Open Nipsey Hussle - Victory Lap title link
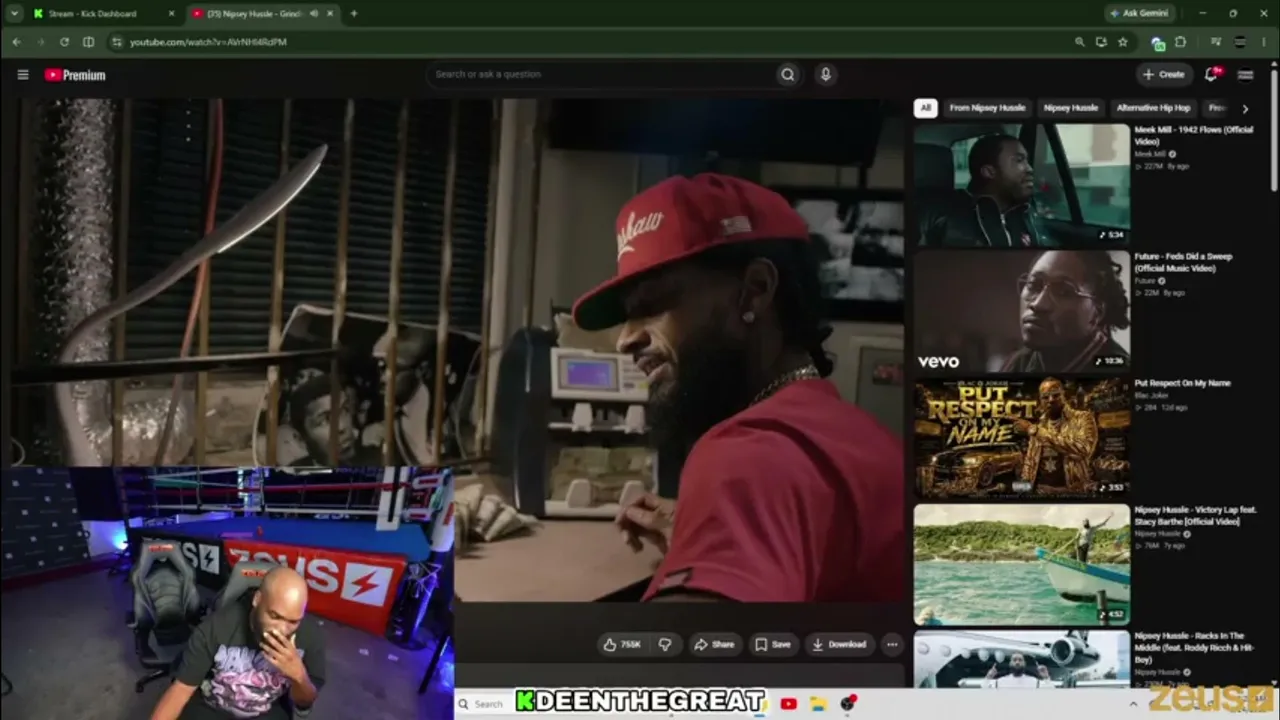Image resolution: width=1280 pixels, height=720 pixels. (1194, 515)
